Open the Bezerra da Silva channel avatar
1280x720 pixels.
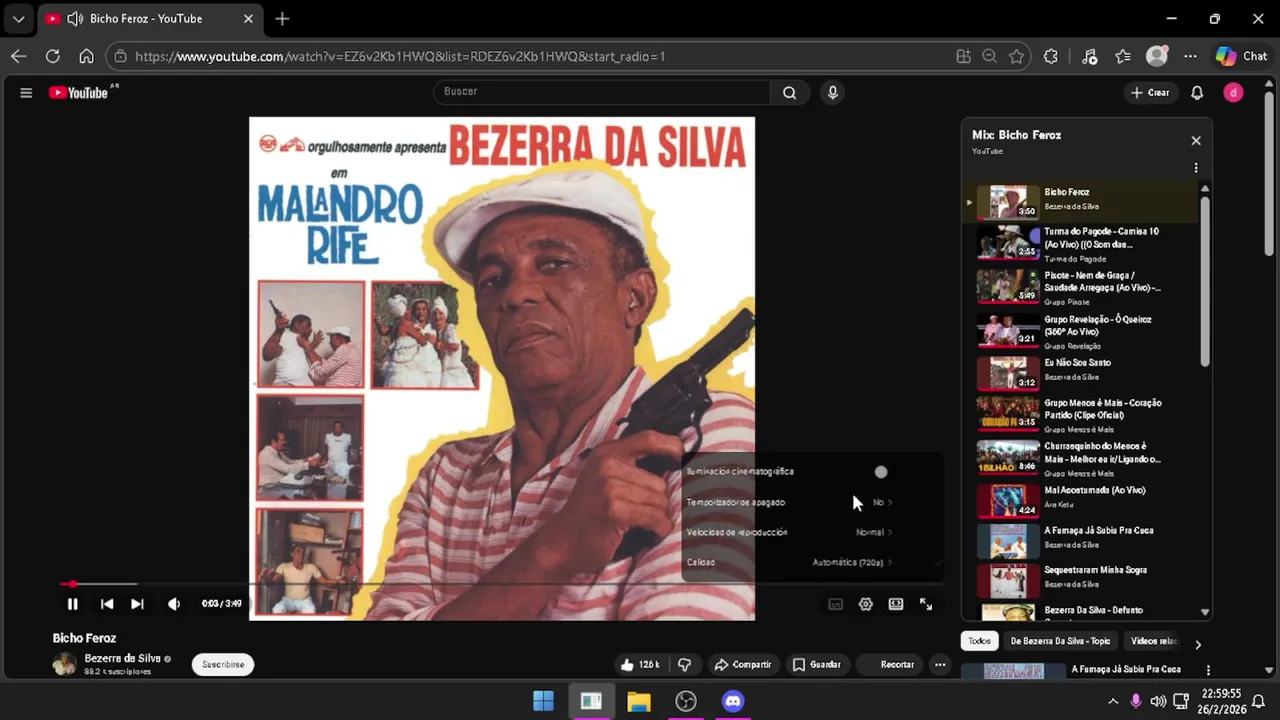click(x=64, y=664)
